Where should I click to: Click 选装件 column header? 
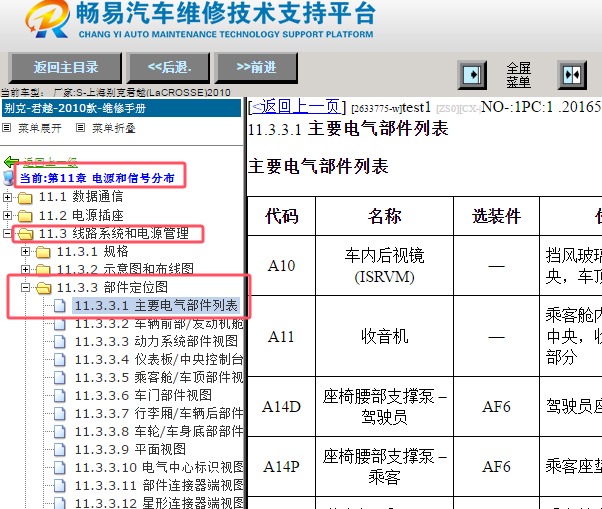[496, 216]
